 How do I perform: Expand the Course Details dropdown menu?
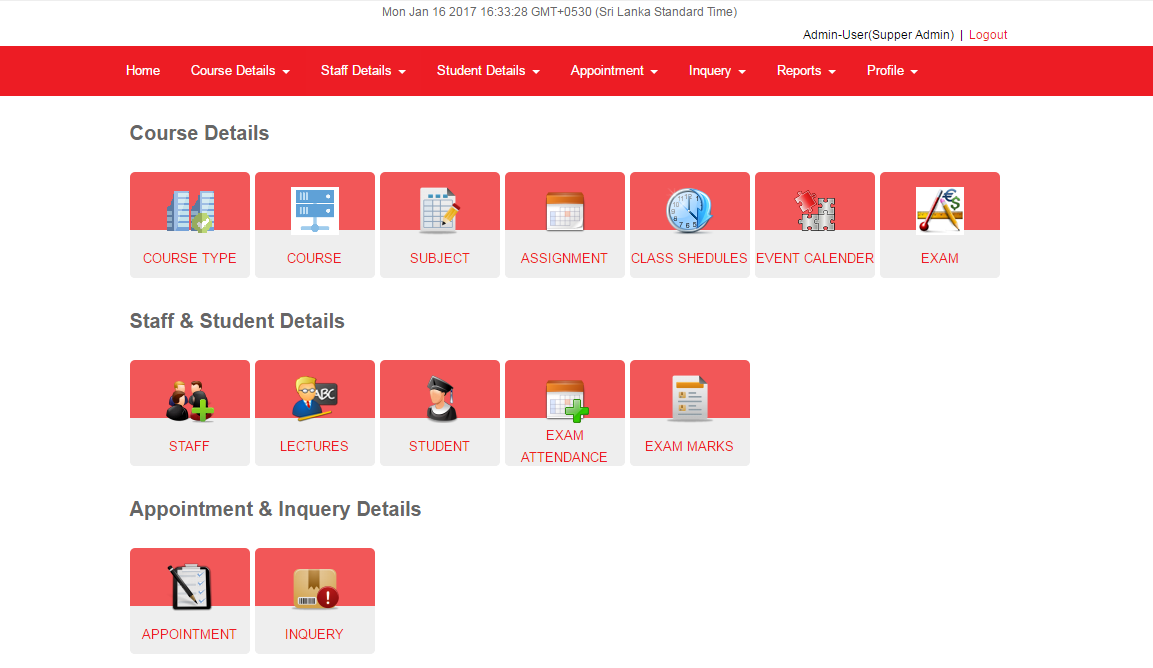(x=240, y=71)
